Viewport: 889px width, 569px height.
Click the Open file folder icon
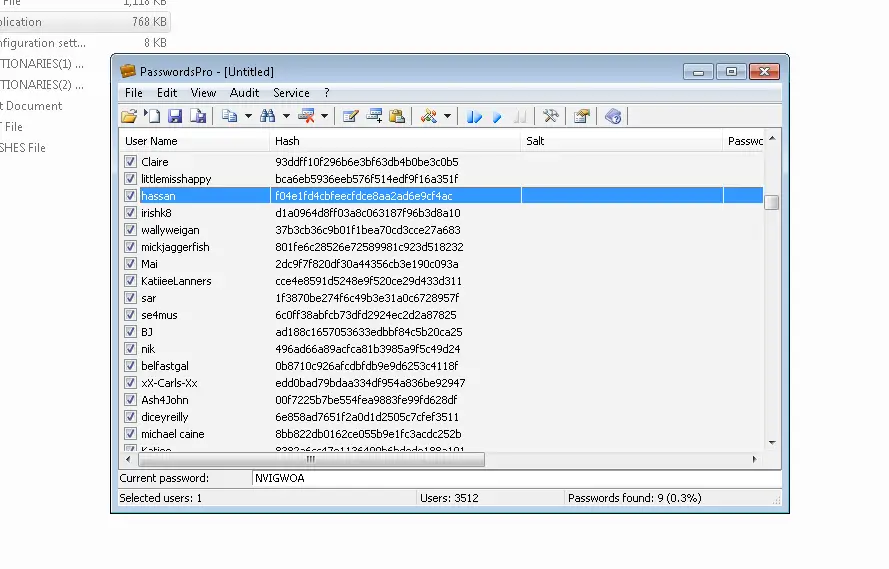(x=129, y=116)
